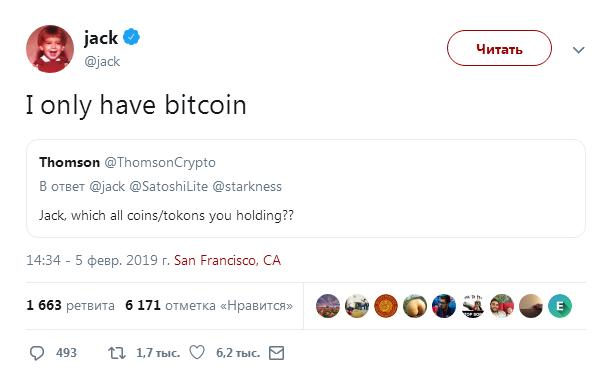This screenshot has height=388, width=600.
Task: Click the reply speech bubble icon
Action: (37, 353)
